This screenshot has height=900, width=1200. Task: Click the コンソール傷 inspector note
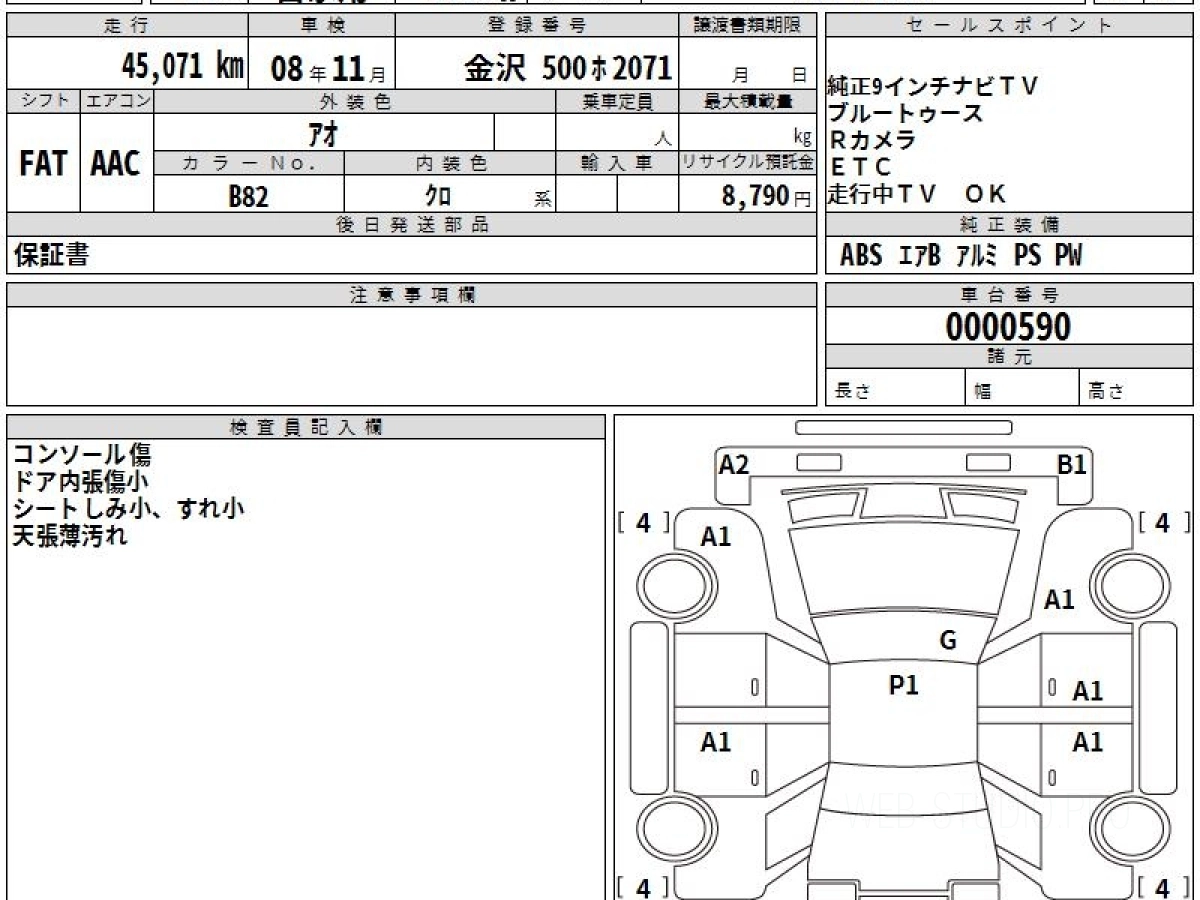81,455
